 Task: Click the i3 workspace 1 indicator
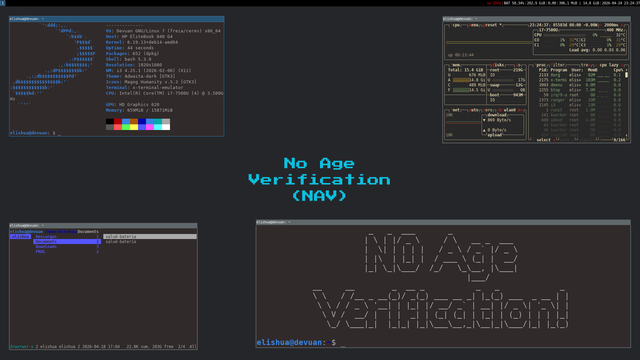(2, 3)
